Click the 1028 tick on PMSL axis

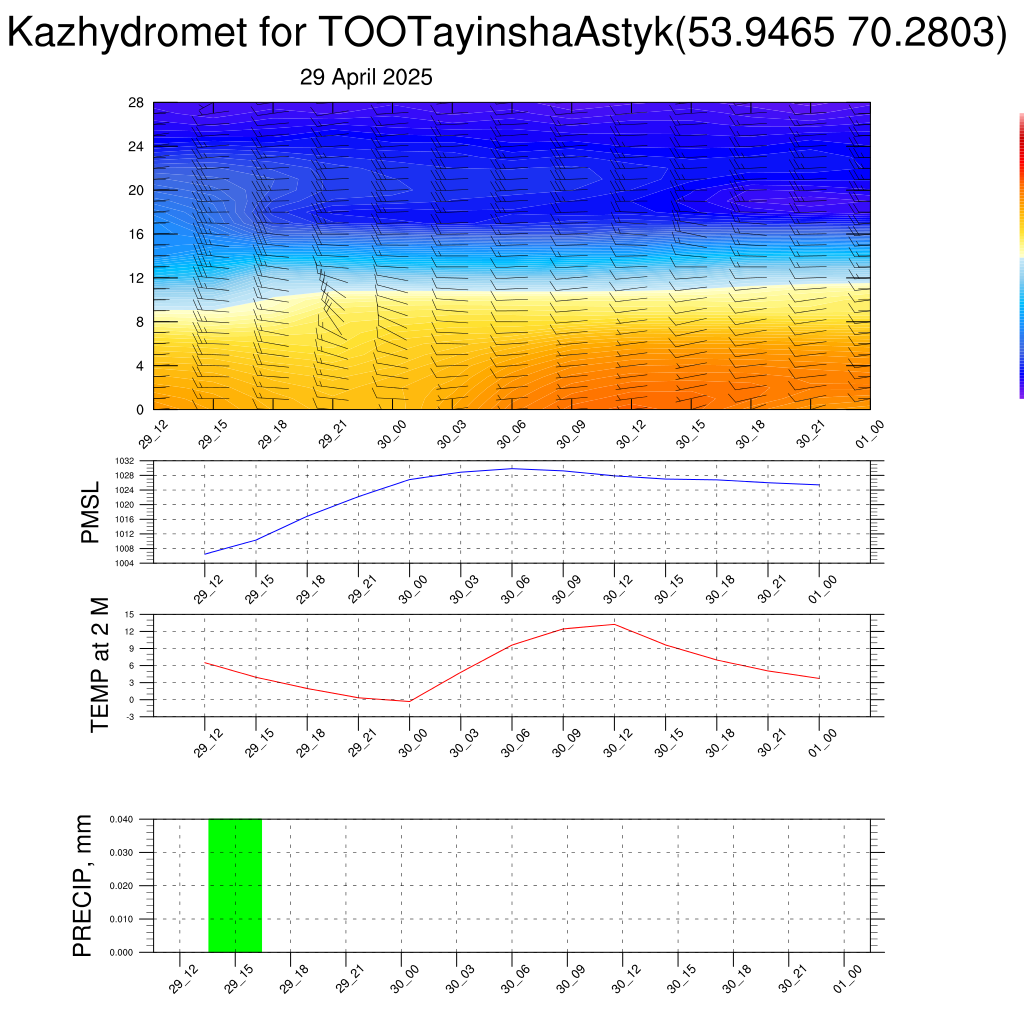(125, 475)
